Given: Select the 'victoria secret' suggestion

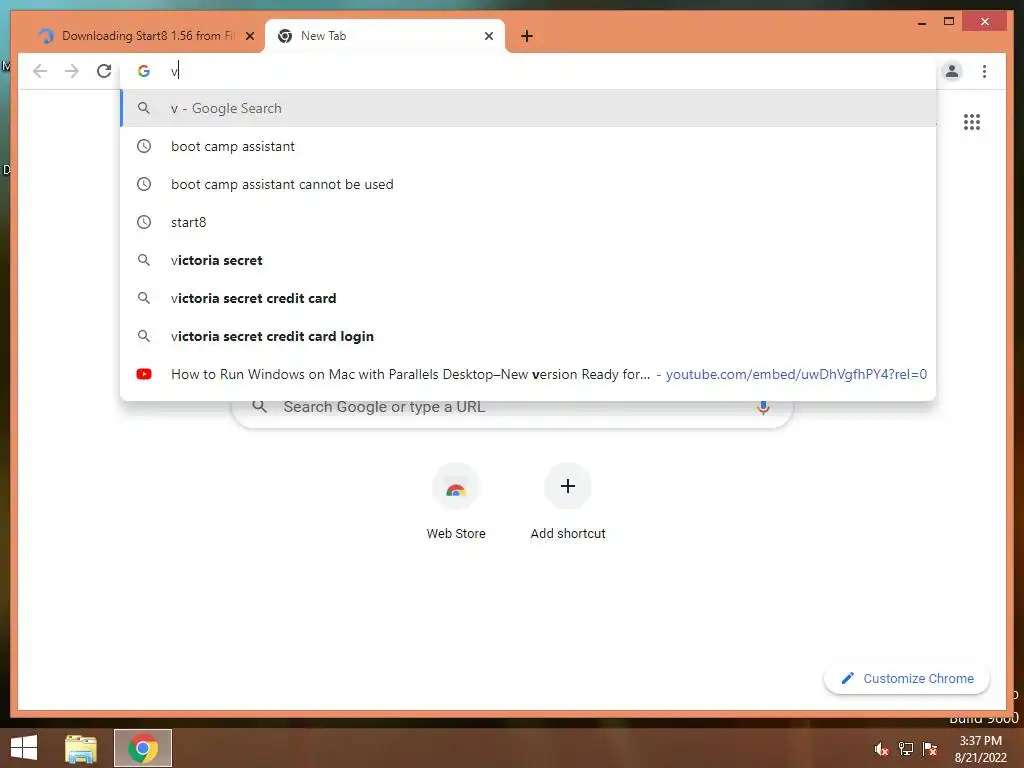Looking at the screenshot, I should (x=528, y=260).
